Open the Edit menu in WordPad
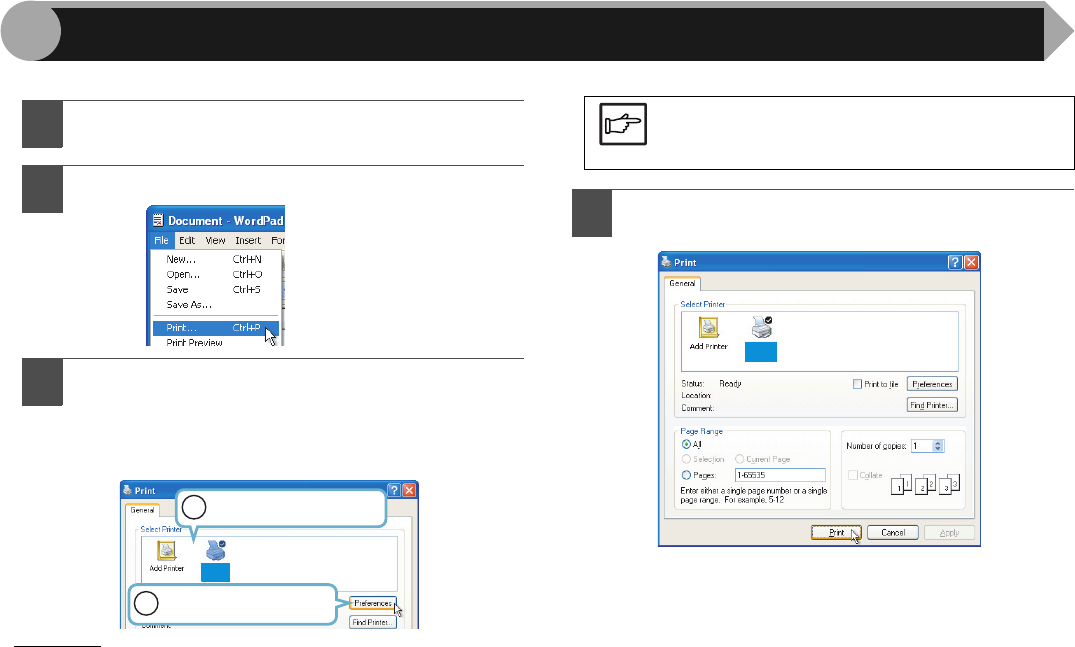The height and width of the screenshot is (647, 1075). coord(187,241)
